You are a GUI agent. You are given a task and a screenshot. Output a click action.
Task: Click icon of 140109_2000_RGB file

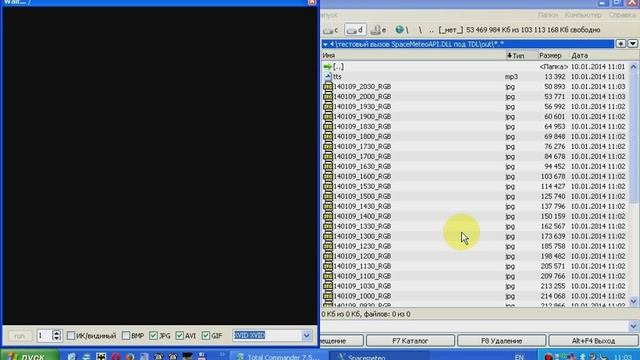pos(328,96)
